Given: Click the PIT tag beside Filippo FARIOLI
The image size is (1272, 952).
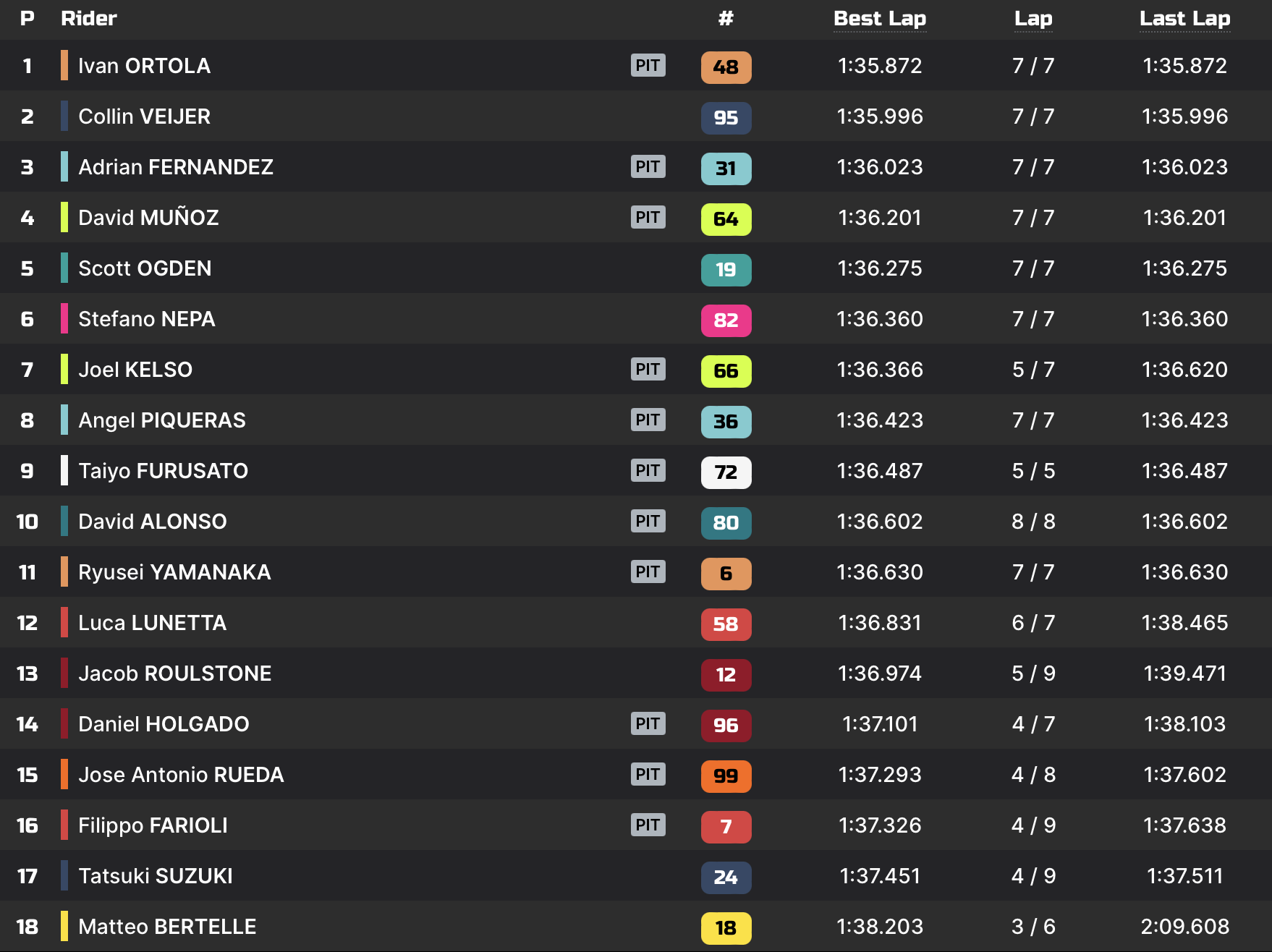Looking at the screenshot, I should (x=648, y=825).
